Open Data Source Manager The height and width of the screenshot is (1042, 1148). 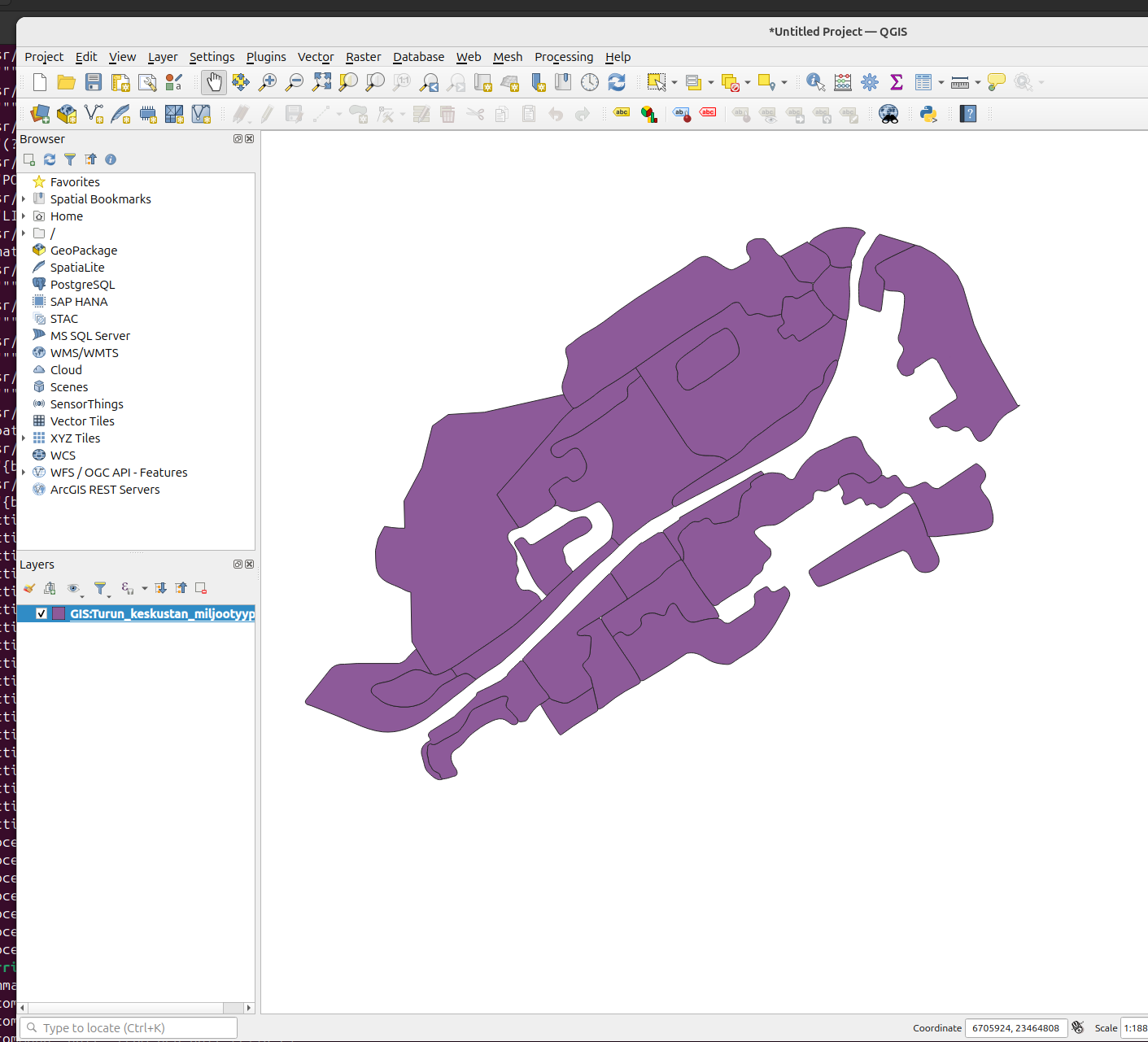pos(40,114)
